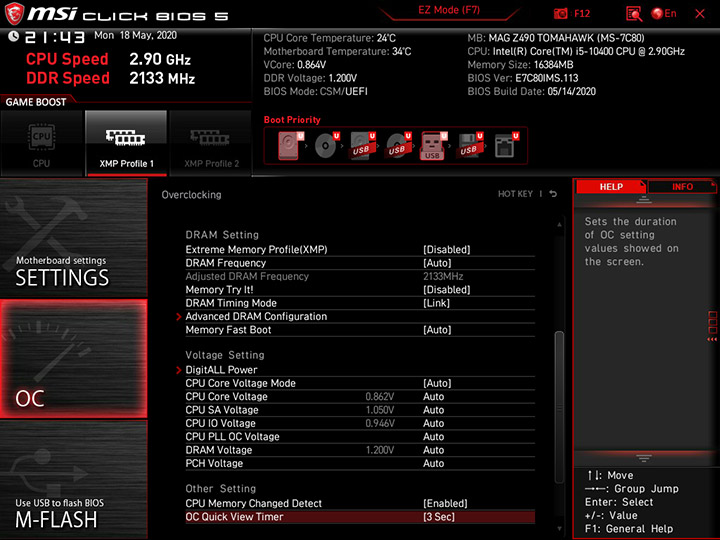Open the BIOS search magnifier icon
The image size is (720, 540).
pos(634,14)
